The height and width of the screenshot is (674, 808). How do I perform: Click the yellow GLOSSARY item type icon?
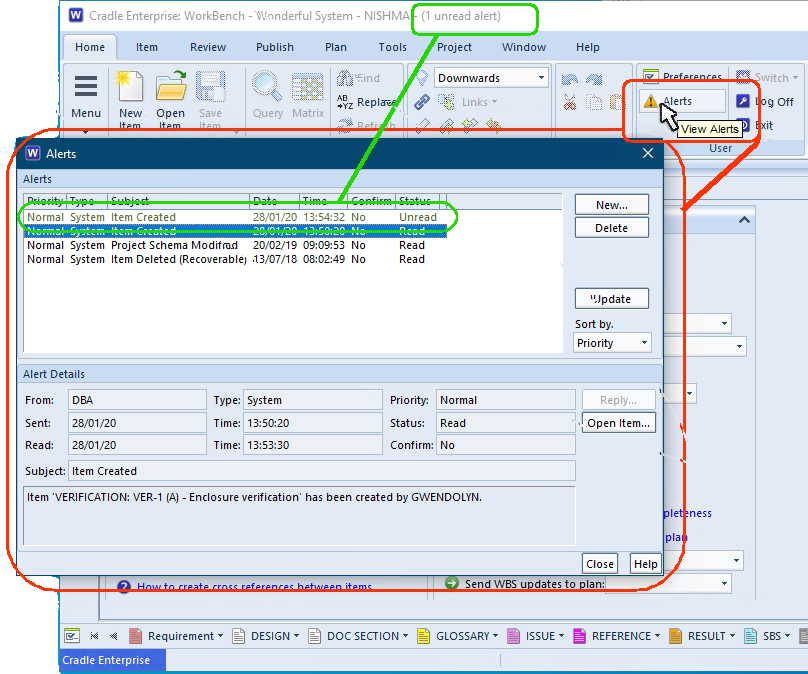[x=424, y=636]
